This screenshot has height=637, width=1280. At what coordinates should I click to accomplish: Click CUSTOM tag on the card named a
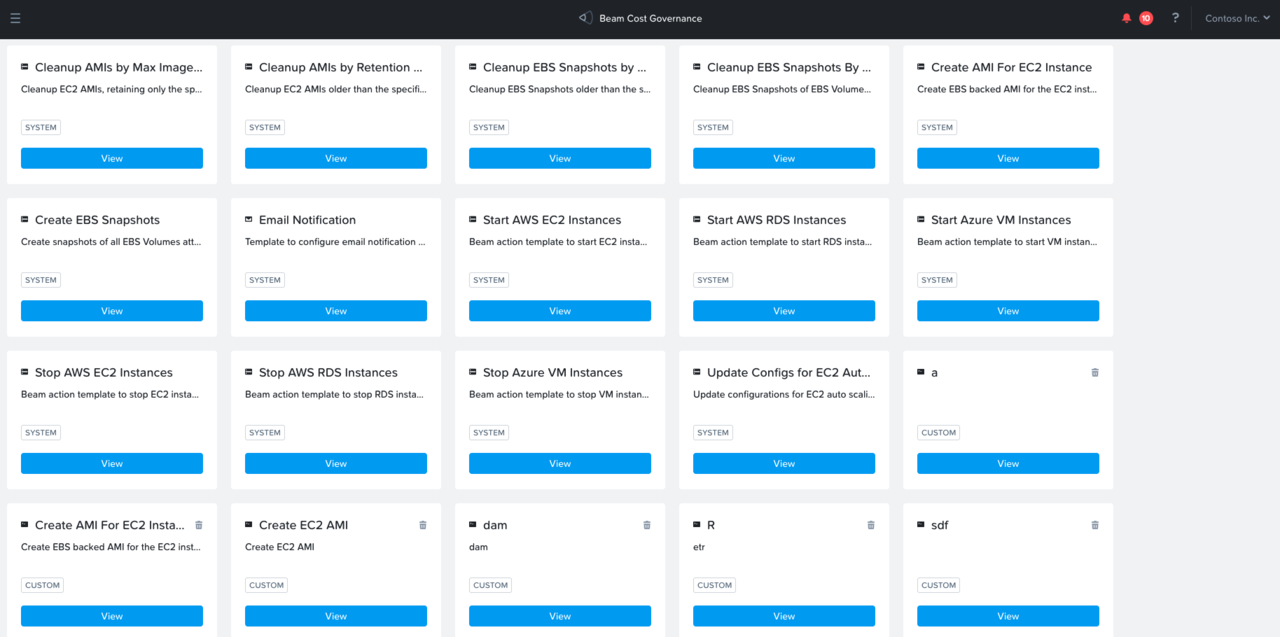(939, 433)
